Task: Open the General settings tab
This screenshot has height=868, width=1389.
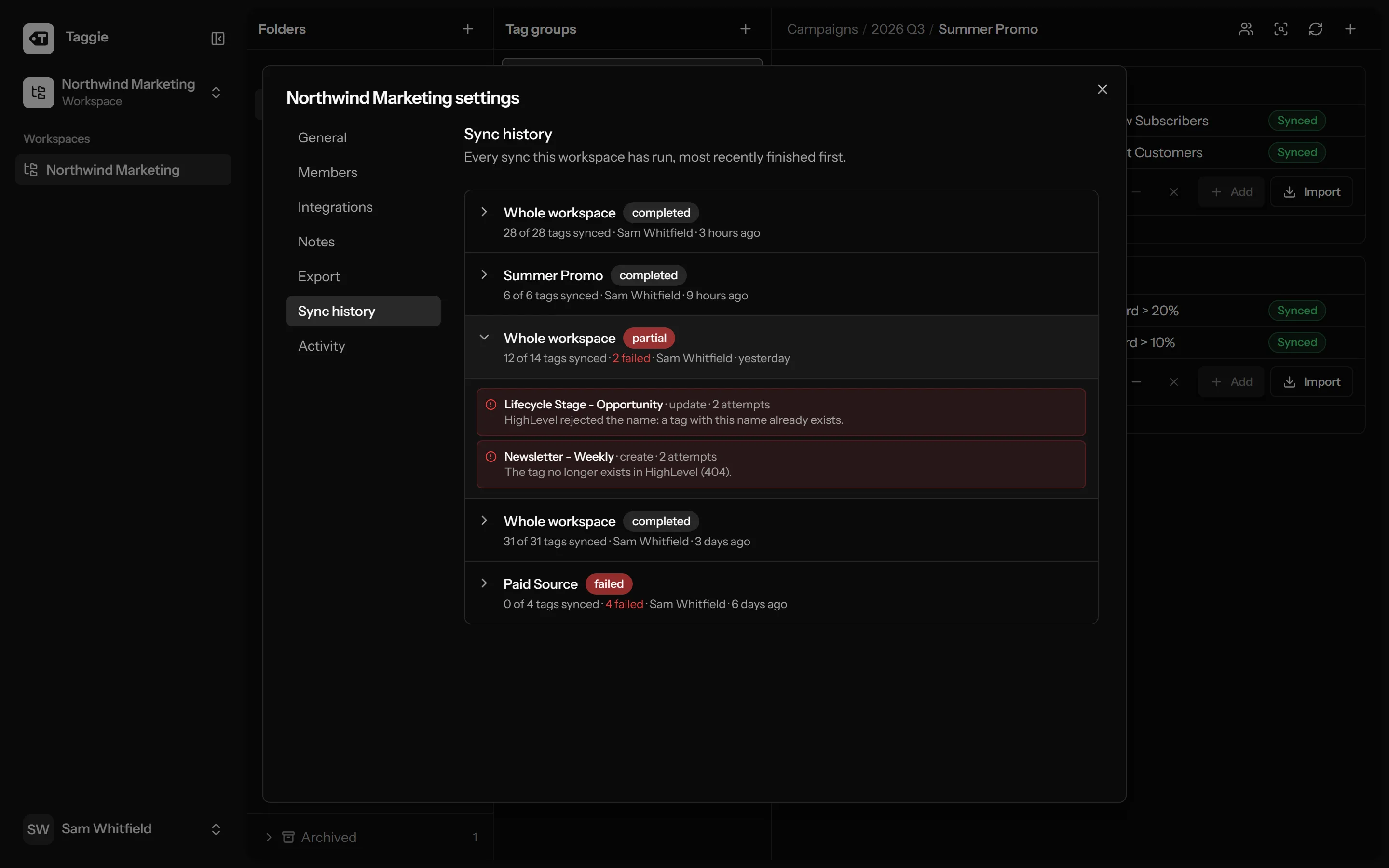Action: 363,138
